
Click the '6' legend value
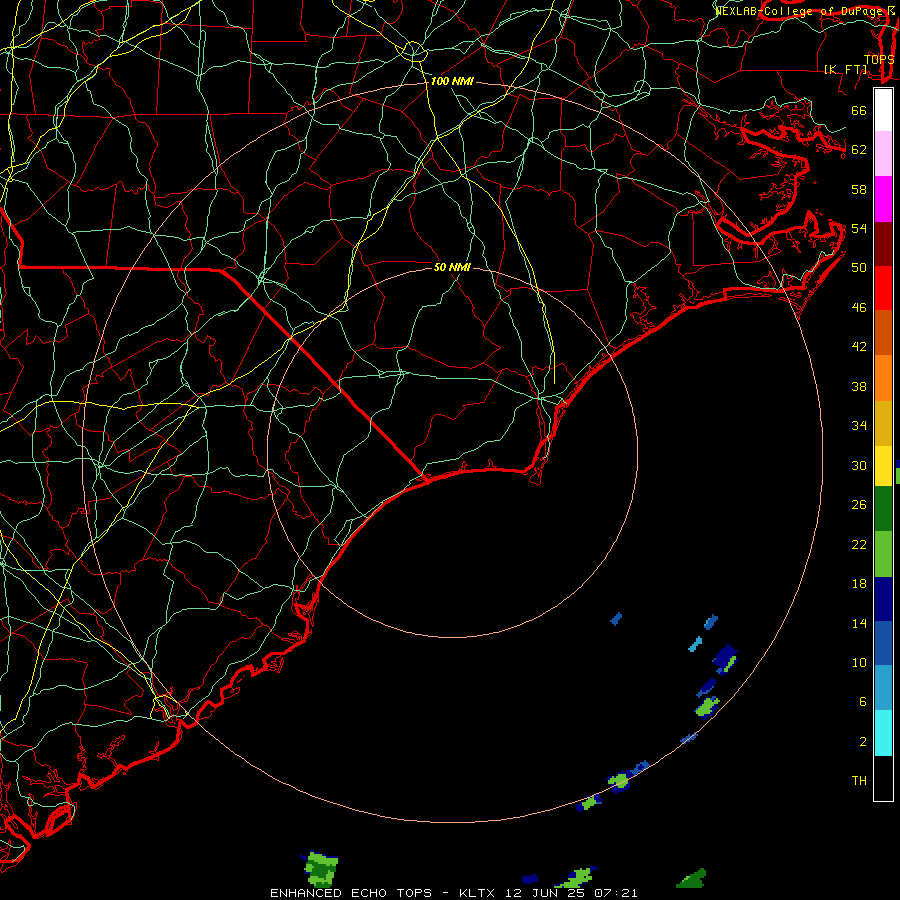coord(863,701)
